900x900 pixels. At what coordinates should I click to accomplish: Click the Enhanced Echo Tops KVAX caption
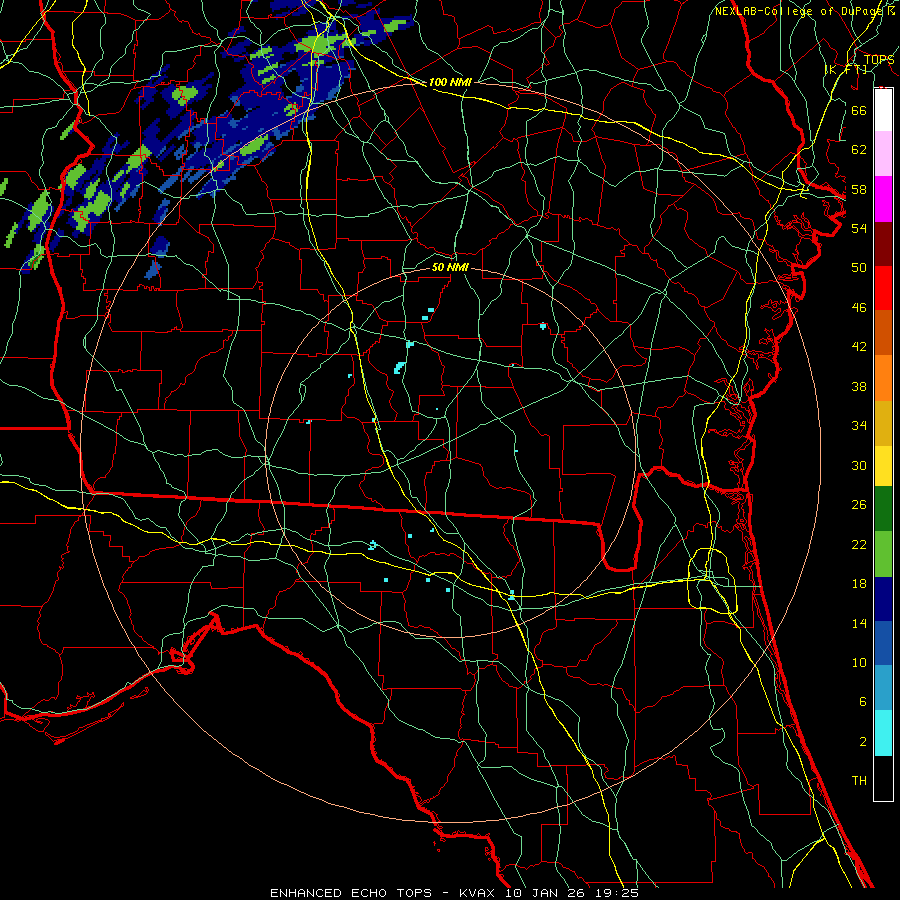454,893
